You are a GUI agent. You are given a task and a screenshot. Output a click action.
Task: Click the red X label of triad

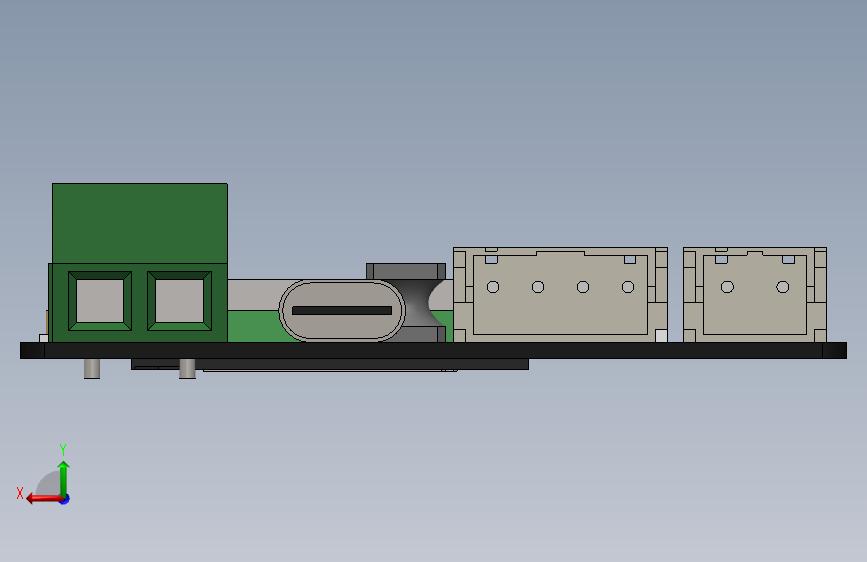(20, 493)
